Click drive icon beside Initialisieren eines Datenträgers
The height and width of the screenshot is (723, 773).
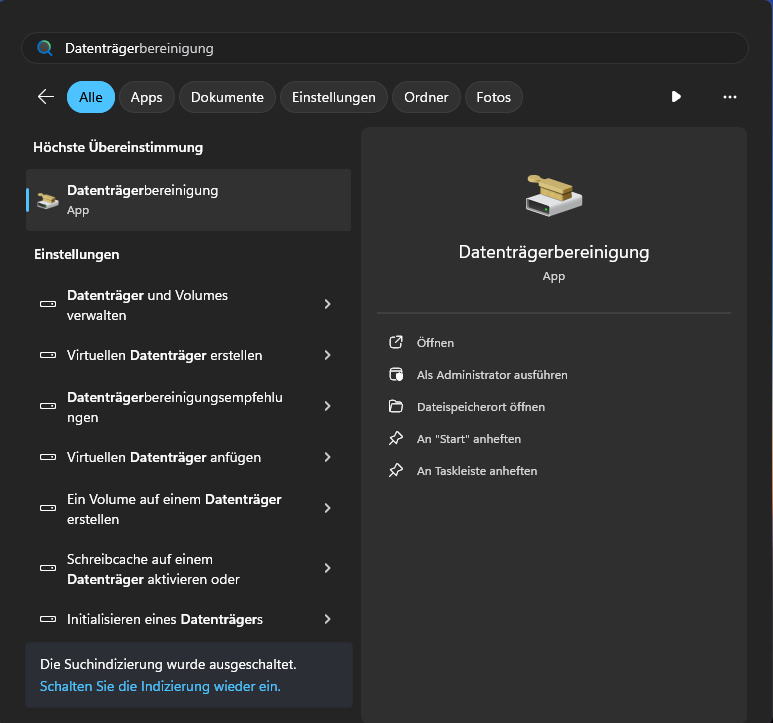(x=48, y=619)
